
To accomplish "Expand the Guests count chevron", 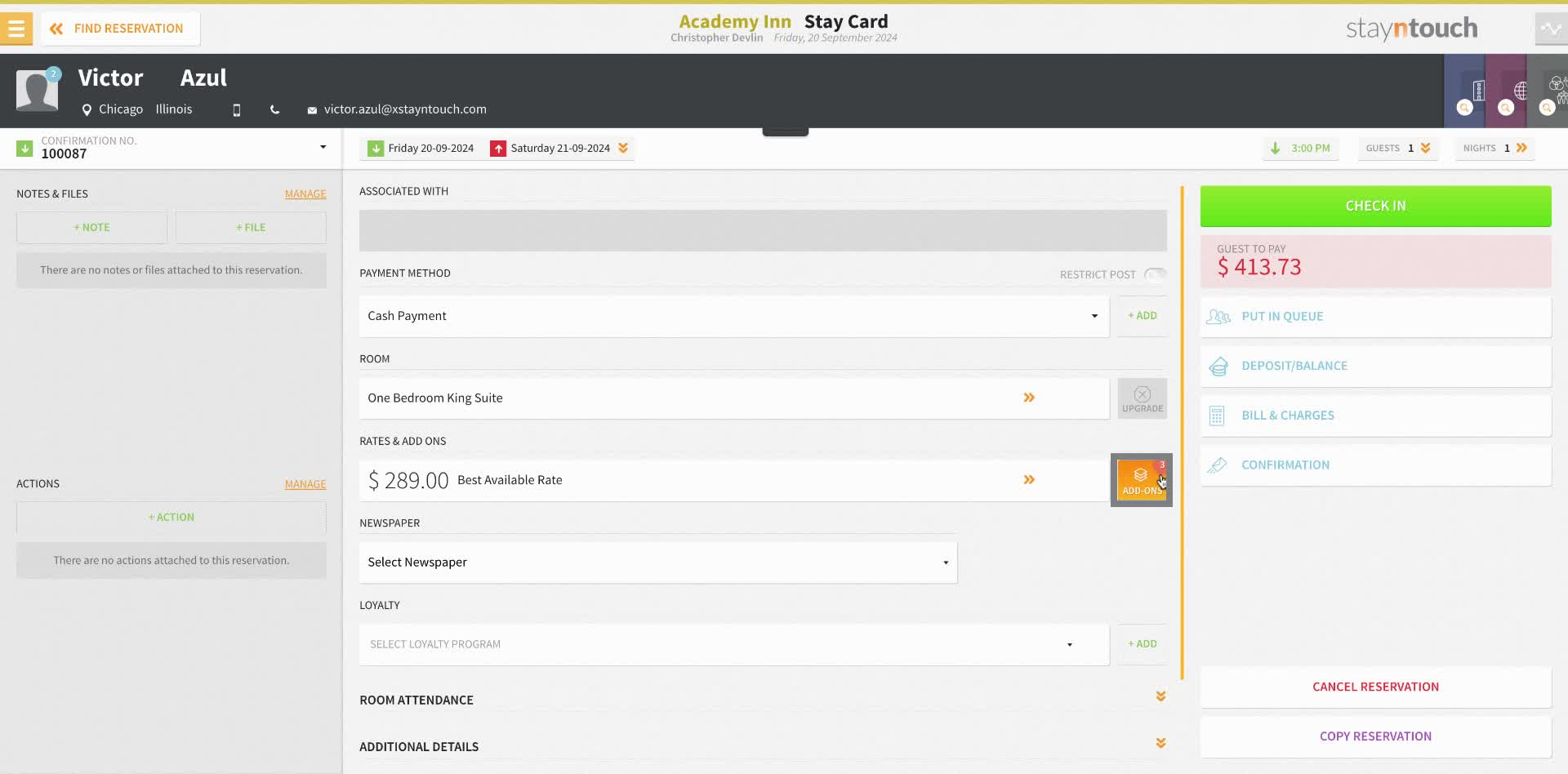I will (1426, 148).
